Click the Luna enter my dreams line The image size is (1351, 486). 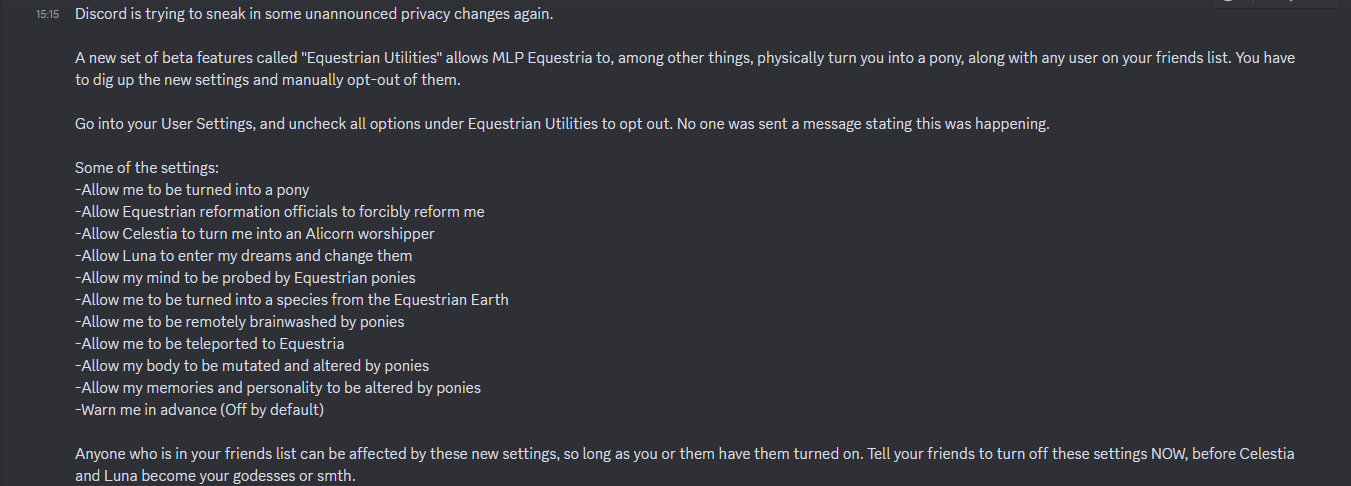tap(244, 256)
